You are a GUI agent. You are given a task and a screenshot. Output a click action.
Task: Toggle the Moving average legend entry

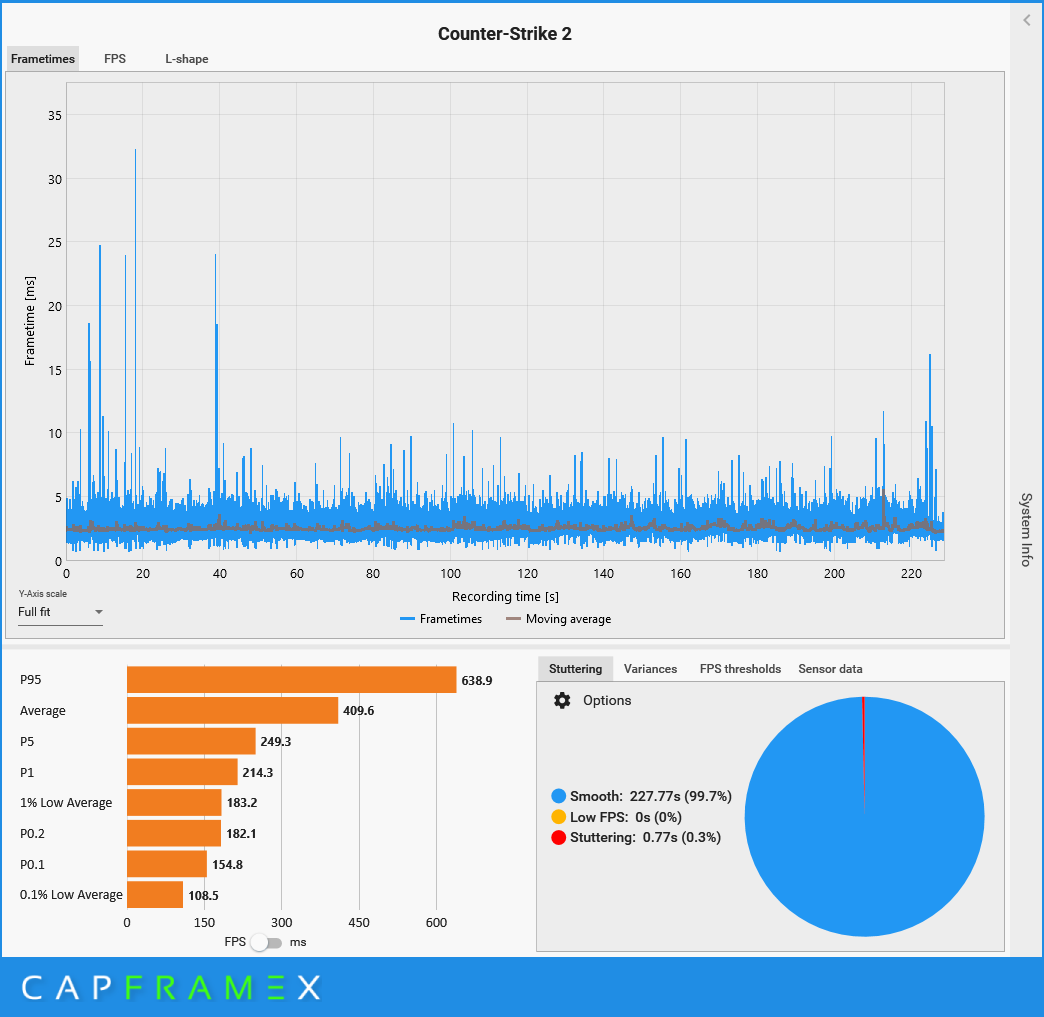[x=558, y=619]
